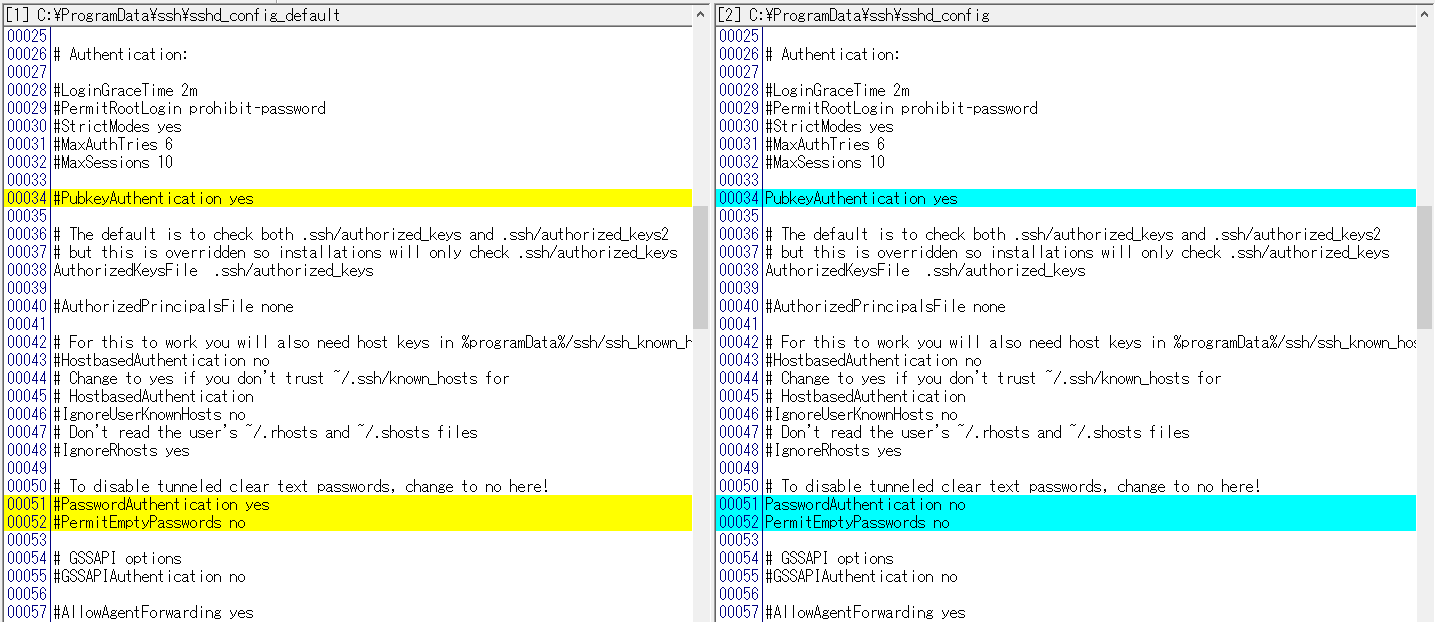The image size is (1435, 622).
Task: Click line number 00051 in the right pane
Action: (739, 505)
